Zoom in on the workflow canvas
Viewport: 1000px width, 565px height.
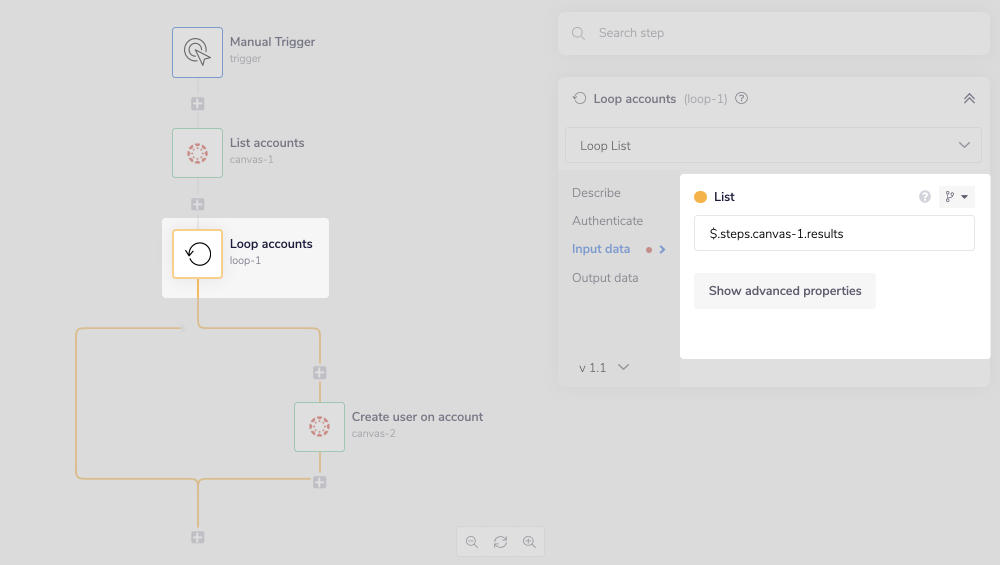tap(529, 542)
